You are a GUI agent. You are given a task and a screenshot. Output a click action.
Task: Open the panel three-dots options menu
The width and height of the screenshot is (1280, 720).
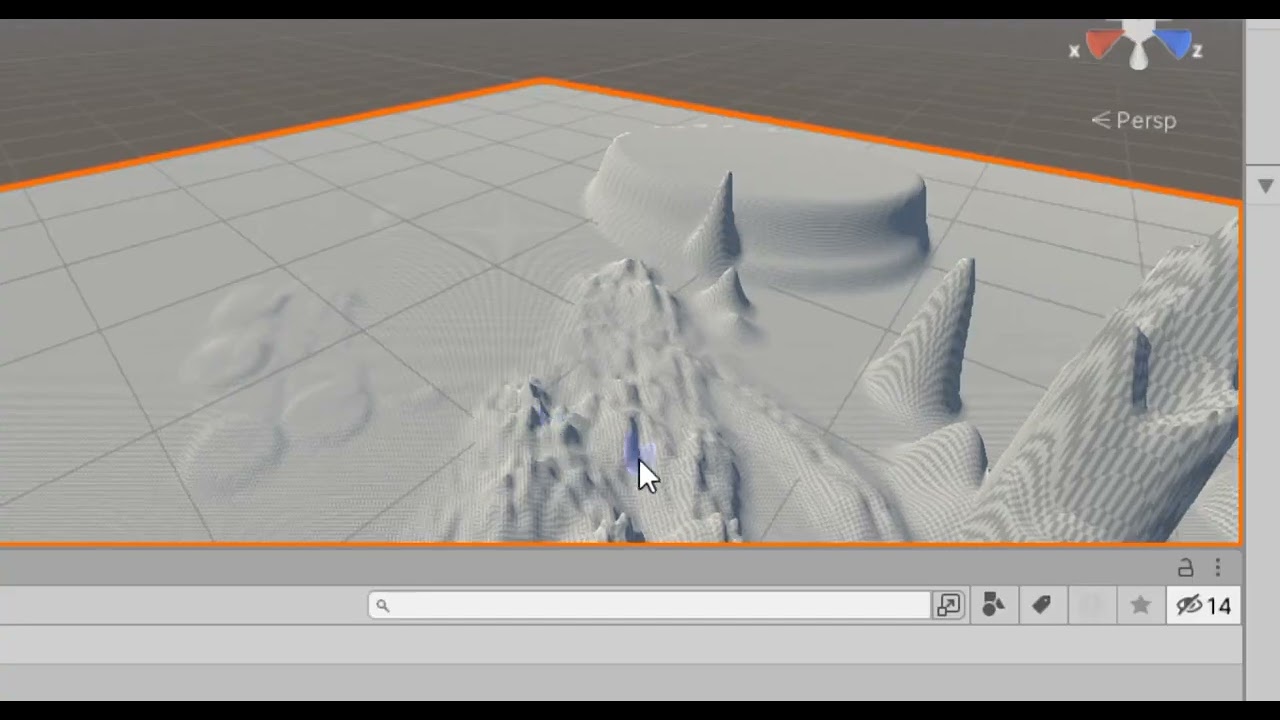click(x=1217, y=568)
